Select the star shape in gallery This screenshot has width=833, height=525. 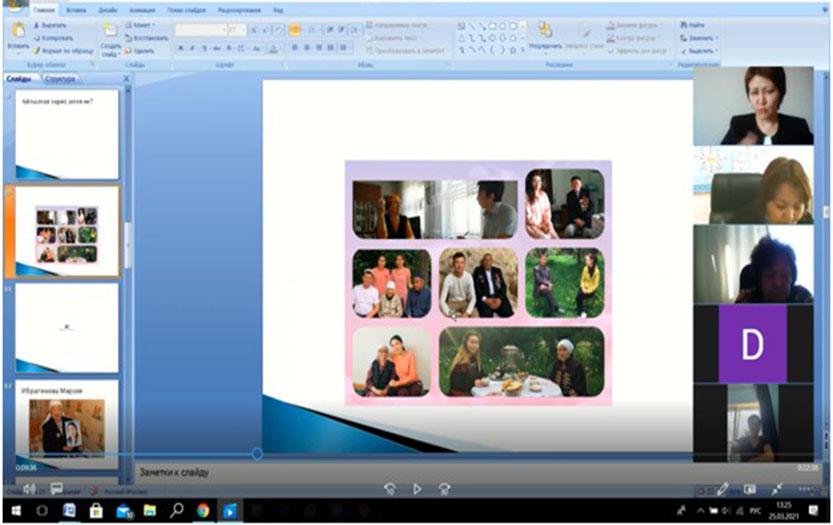click(x=513, y=50)
